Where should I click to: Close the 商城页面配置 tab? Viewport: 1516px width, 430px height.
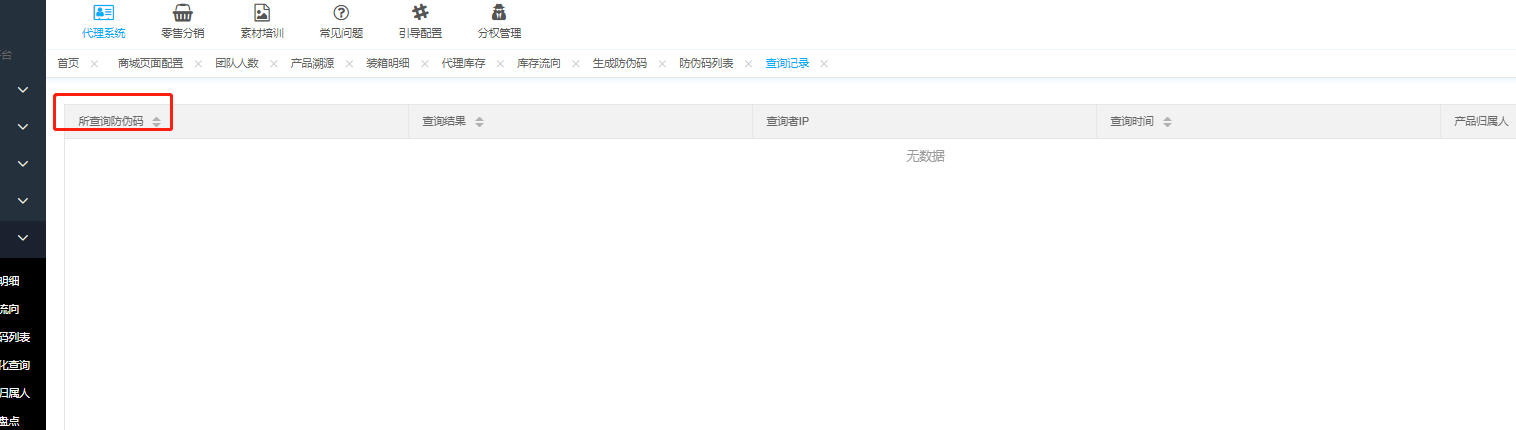(198, 64)
